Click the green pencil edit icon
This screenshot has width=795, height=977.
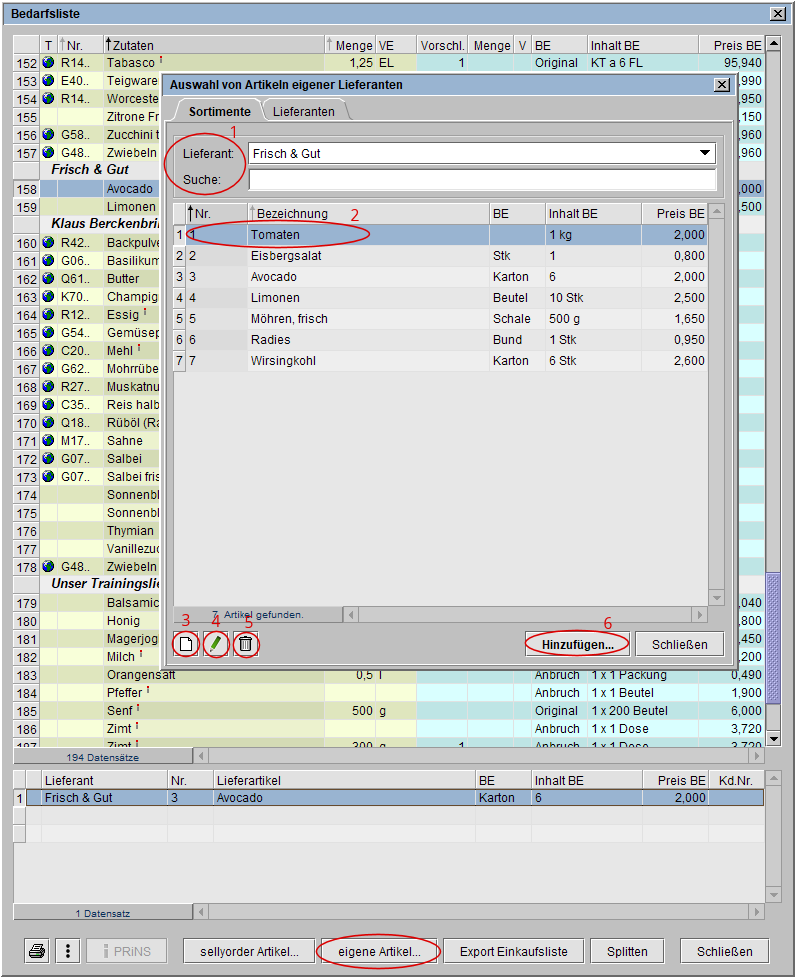point(215,645)
